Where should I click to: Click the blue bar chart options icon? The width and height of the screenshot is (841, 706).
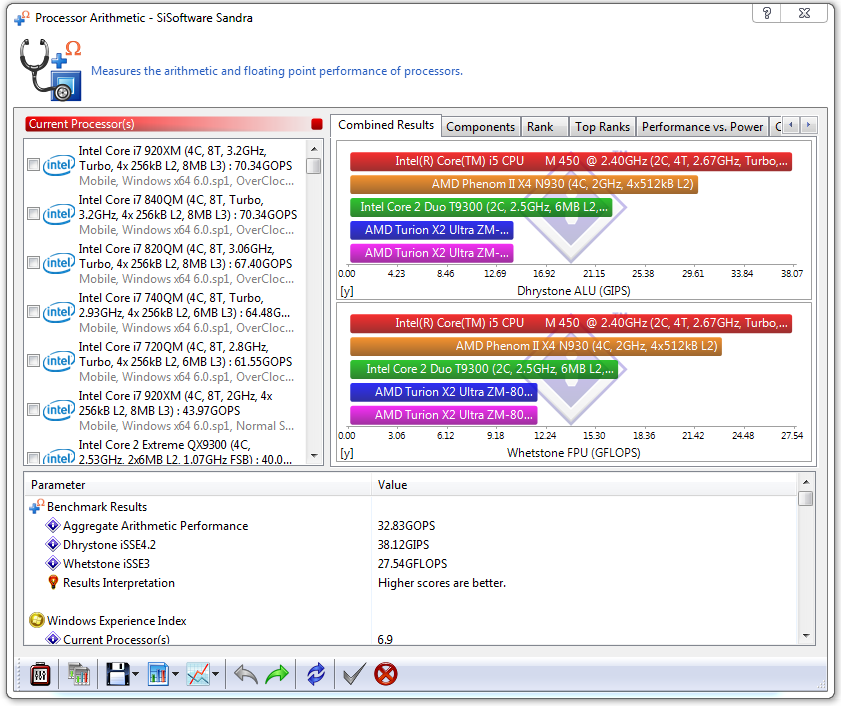click(x=158, y=674)
